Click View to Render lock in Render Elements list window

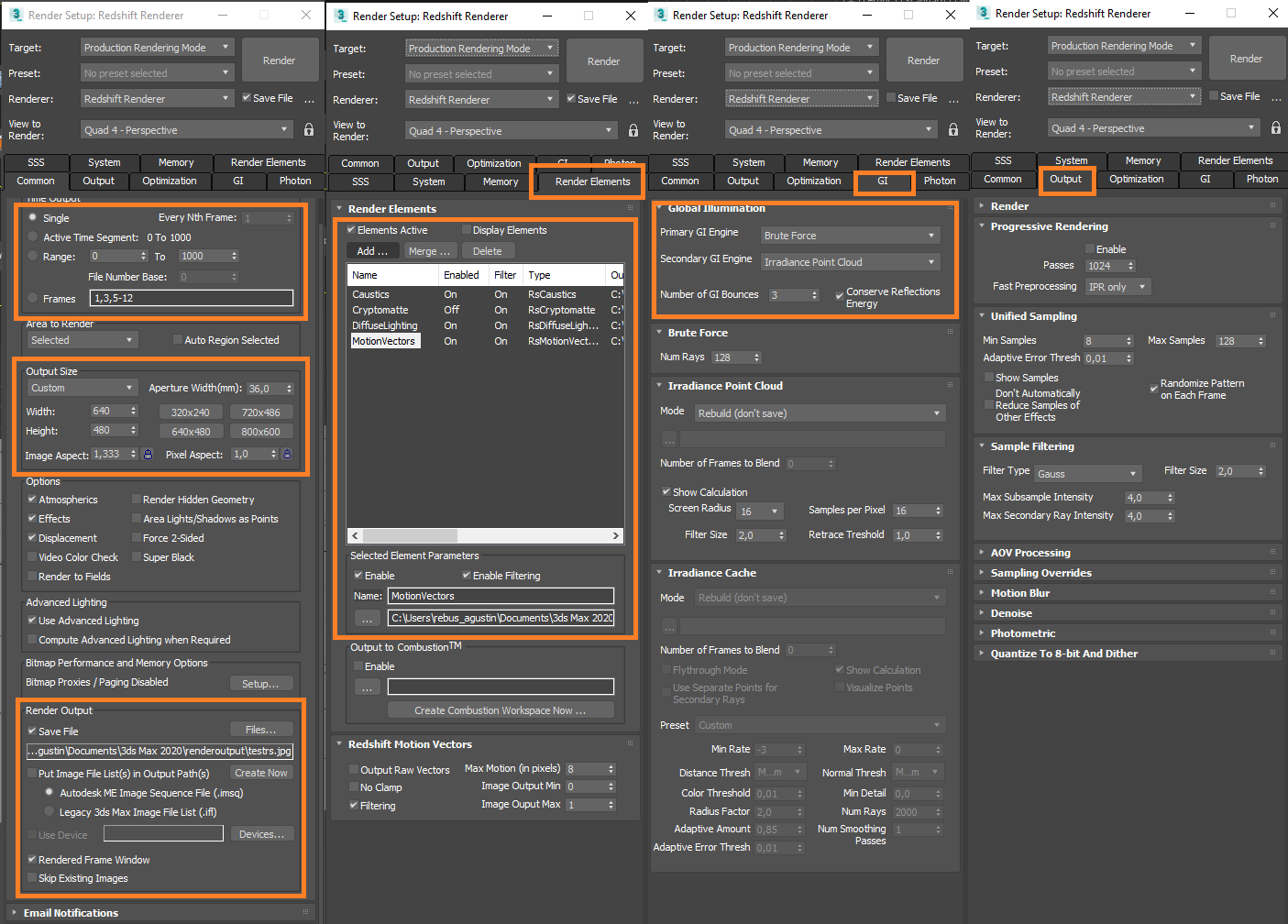coord(633,131)
